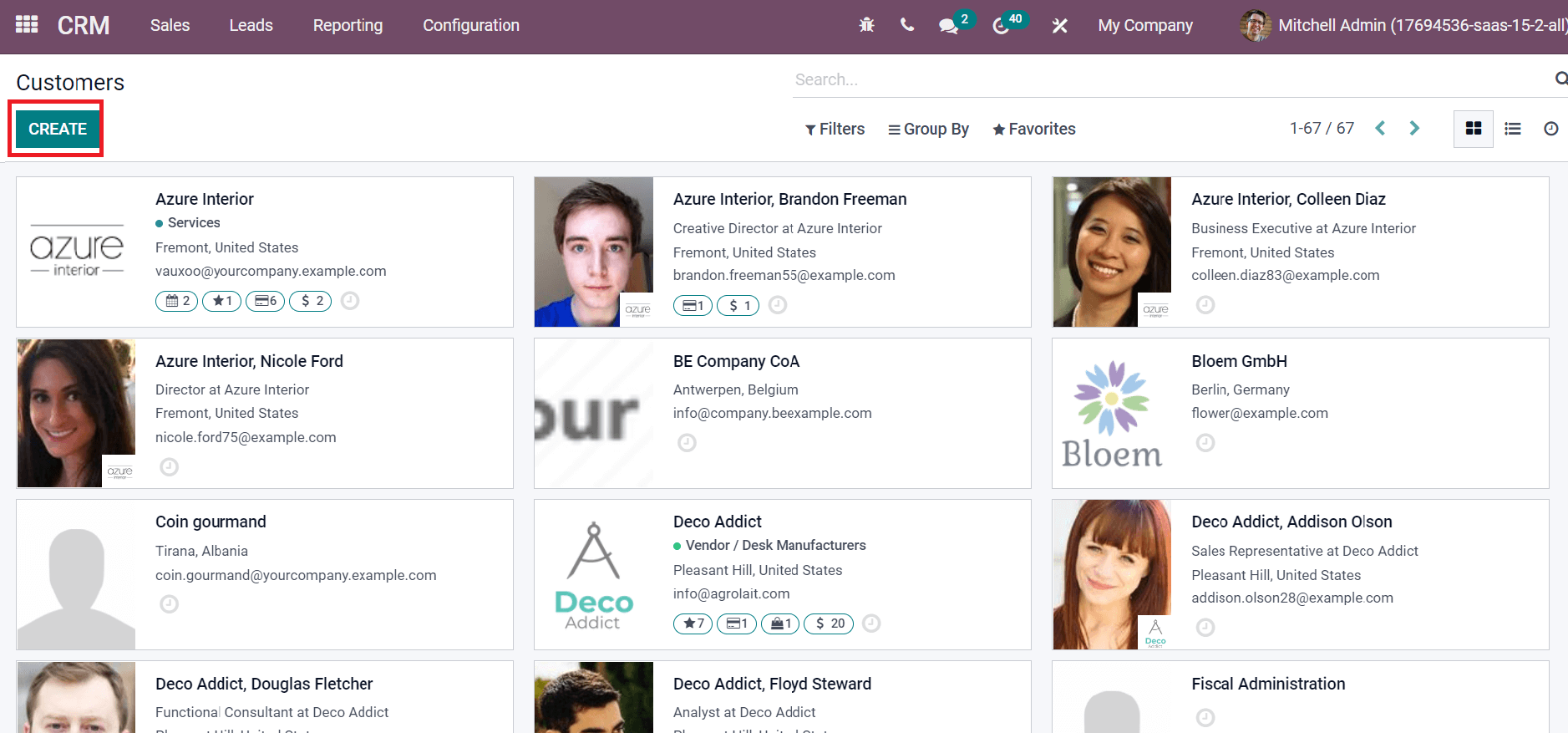Click the debug bug icon

tap(867, 25)
